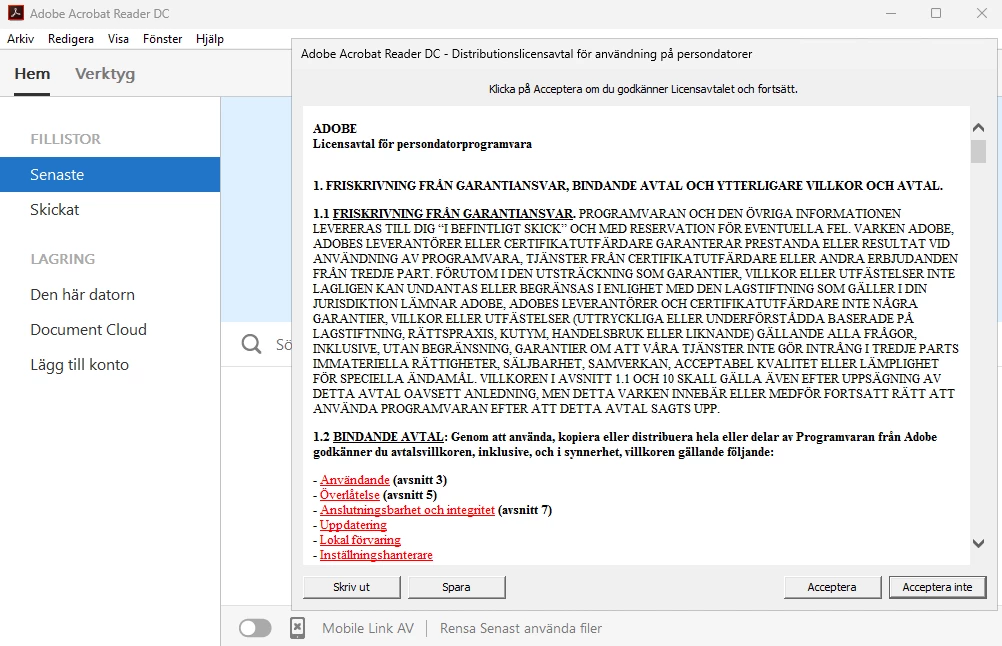
Task: Open the Inställningshanterare link
Action: [376, 555]
